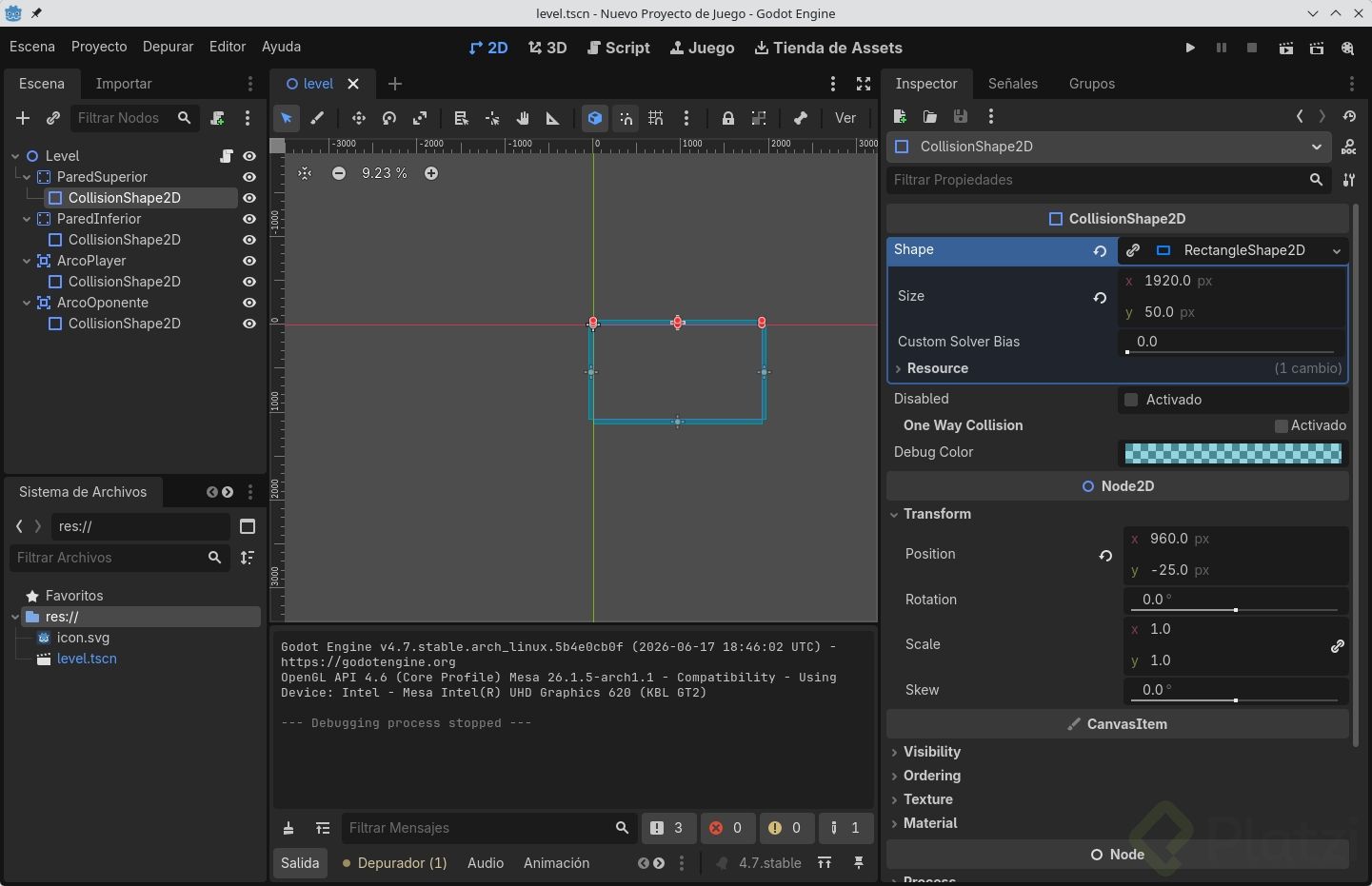Run the project with the play icon
The image size is (1372, 886).
[1190, 48]
